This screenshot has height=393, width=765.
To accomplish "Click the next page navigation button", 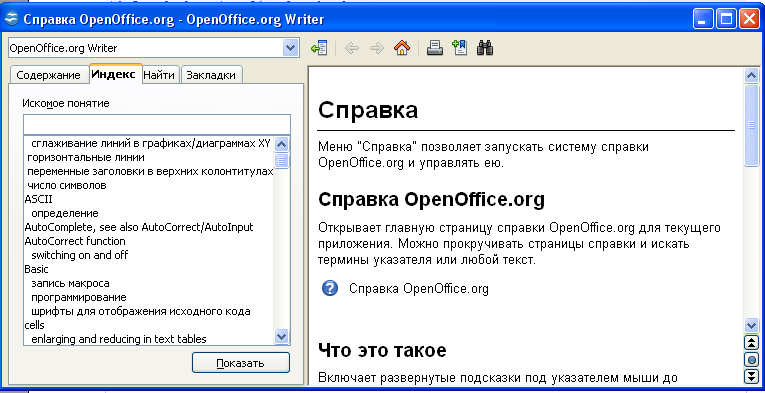I will [751, 377].
